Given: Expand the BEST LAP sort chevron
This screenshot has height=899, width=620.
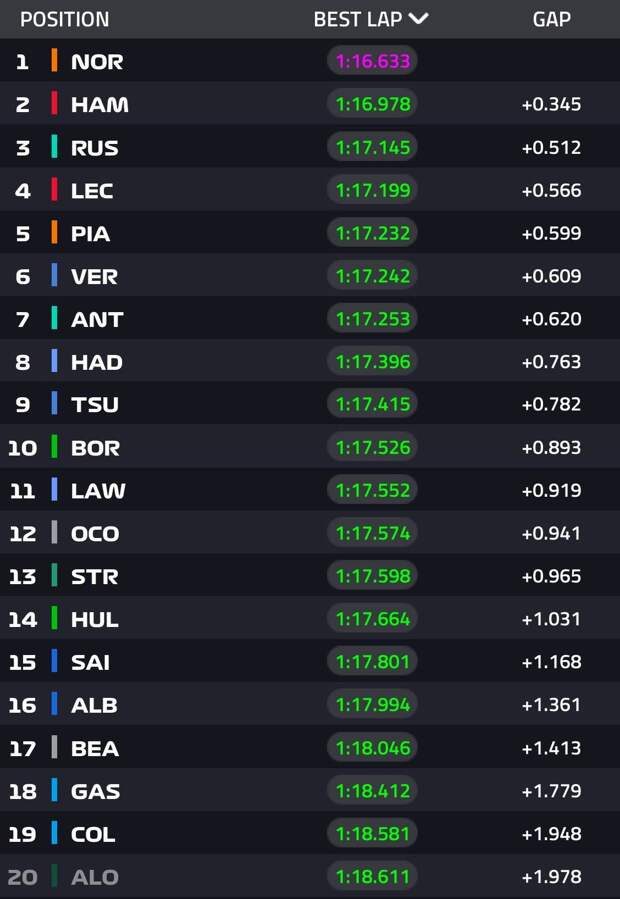Looking at the screenshot, I should [x=418, y=19].
